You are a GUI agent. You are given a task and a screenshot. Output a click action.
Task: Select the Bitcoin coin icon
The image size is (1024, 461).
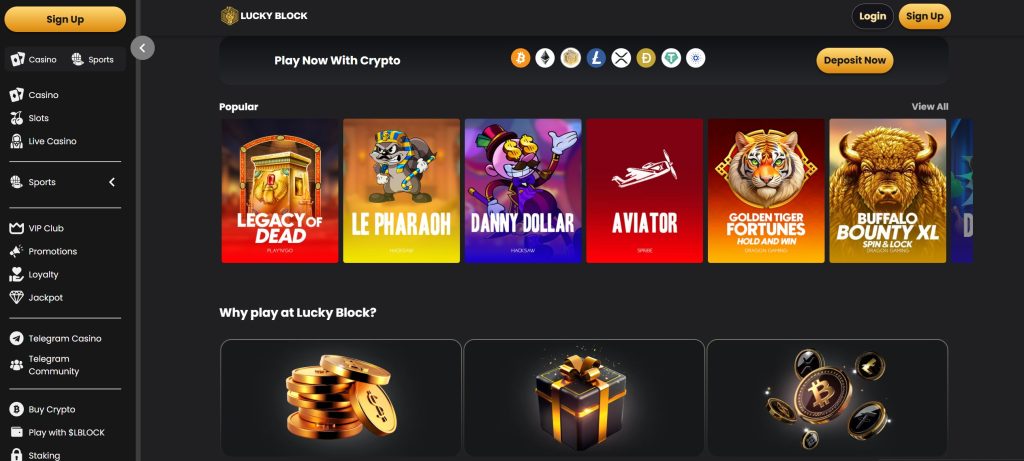[520, 59]
